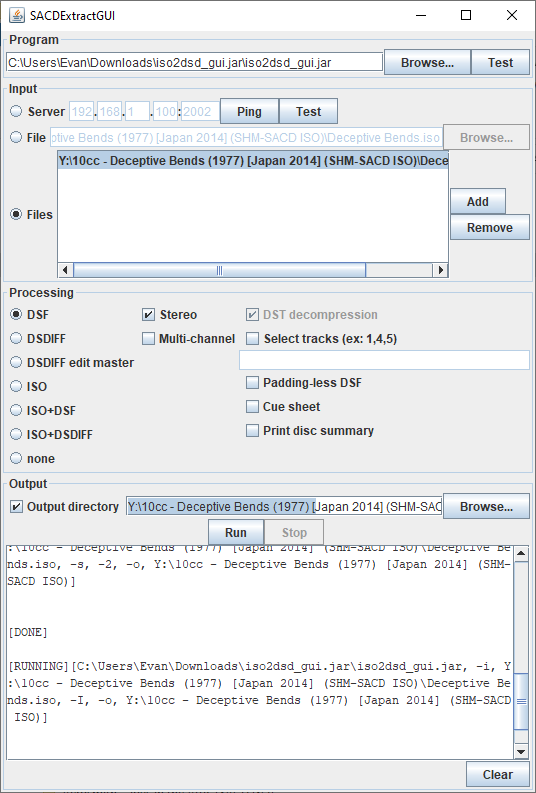Remove the selected ISO from files list
Viewport: 536px width, 793px height.
click(x=489, y=228)
